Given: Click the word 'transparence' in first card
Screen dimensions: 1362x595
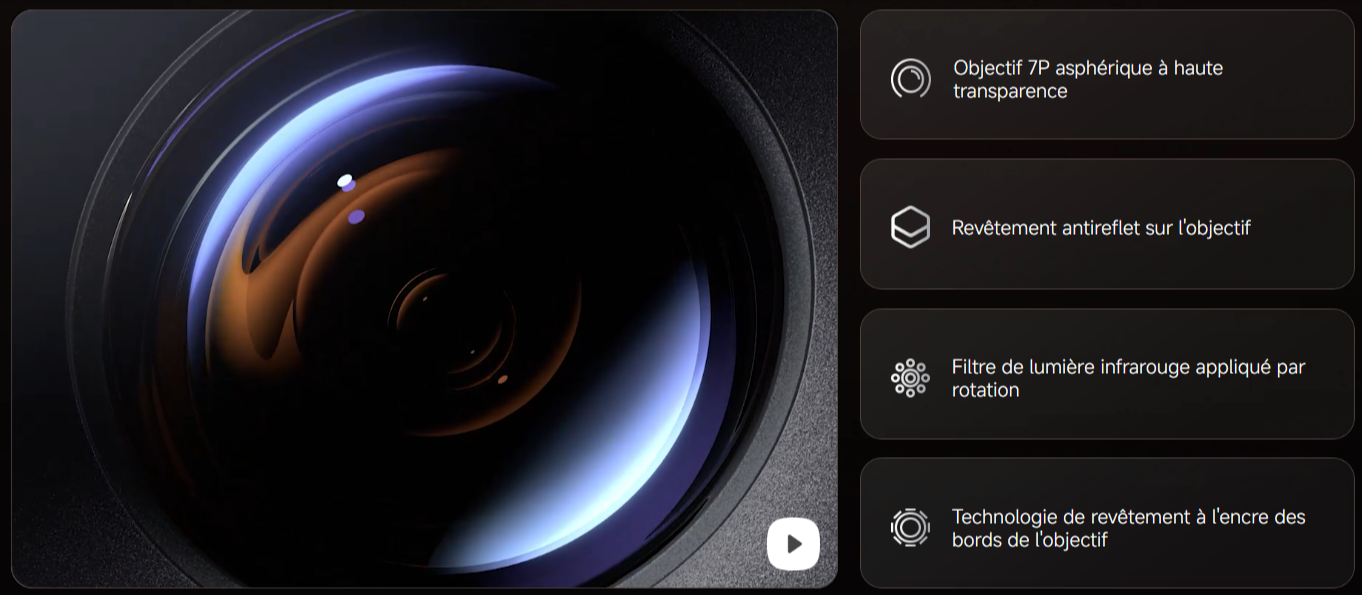Looking at the screenshot, I should point(1010,91).
